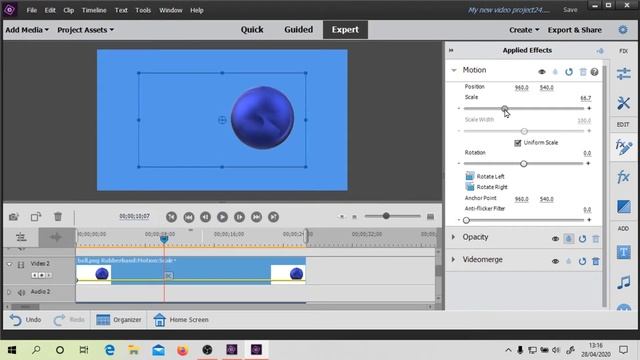
Task: Toggle Videomerge effect visibility eye
Action: (555, 261)
